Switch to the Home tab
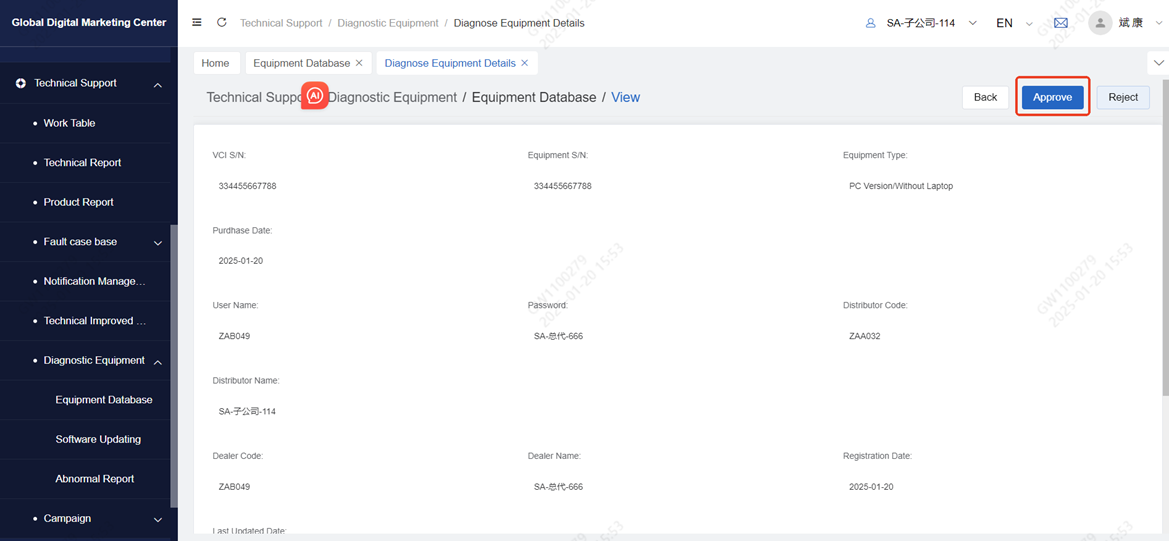The height and width of the screenshot is (541, 1169). coord(215,63)
